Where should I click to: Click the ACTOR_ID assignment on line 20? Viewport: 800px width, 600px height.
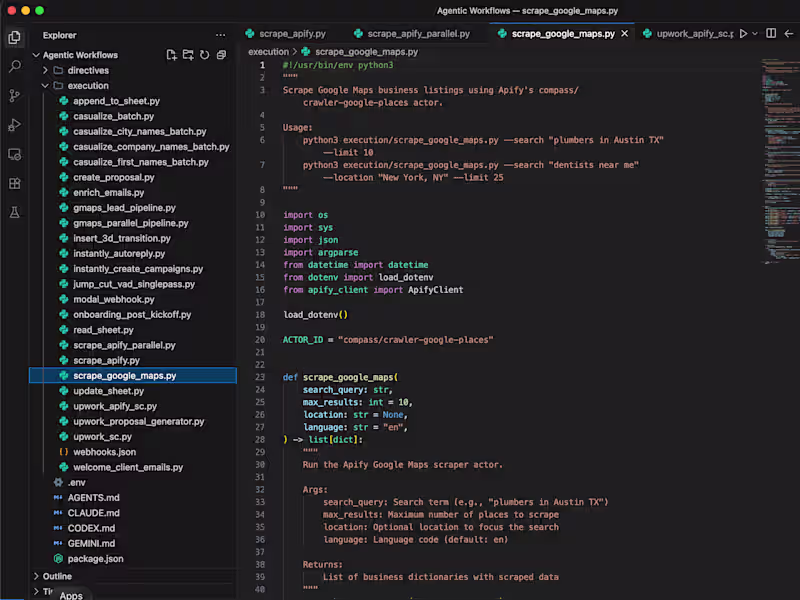[388, 340]
